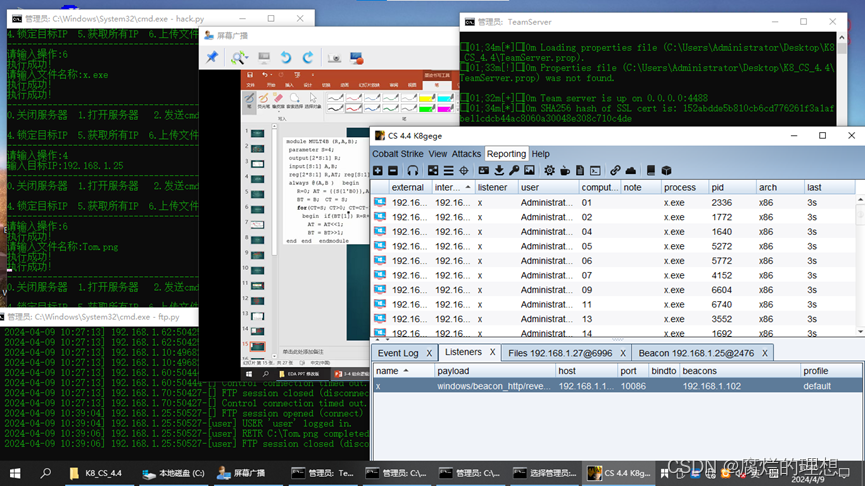Click beacon icon of row with pid 1772
The height and width of the screenshot is (486, 865).
[380, 217]
